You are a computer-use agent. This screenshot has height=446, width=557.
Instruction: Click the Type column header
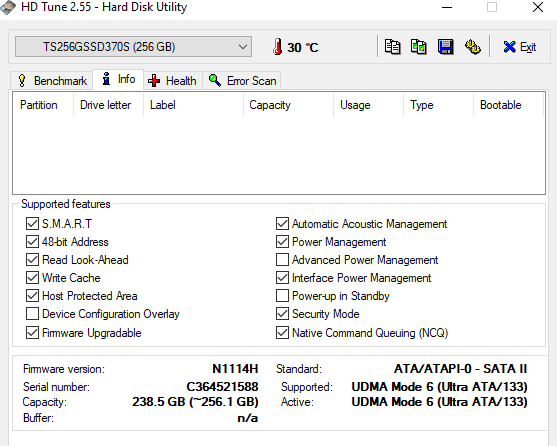pos(438,105)
